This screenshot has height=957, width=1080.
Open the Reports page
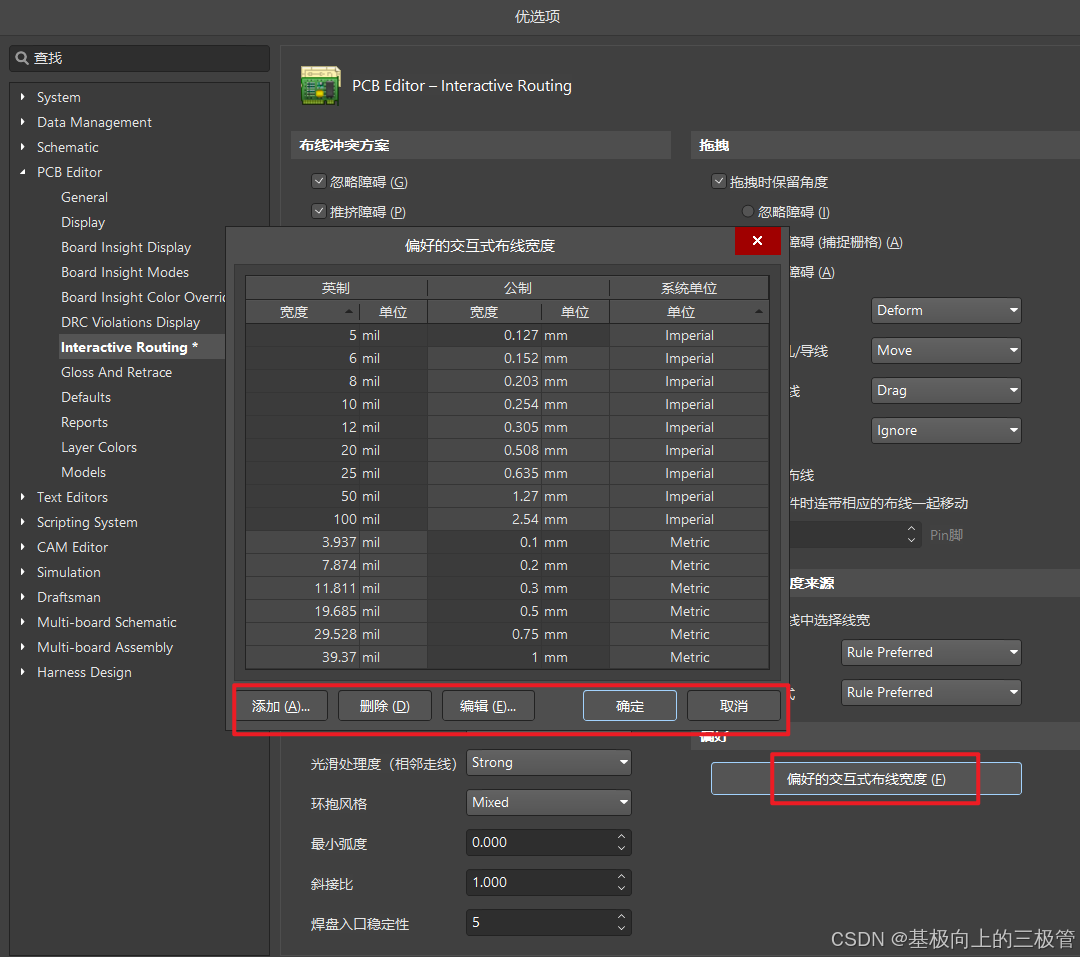tap(84, 422)
